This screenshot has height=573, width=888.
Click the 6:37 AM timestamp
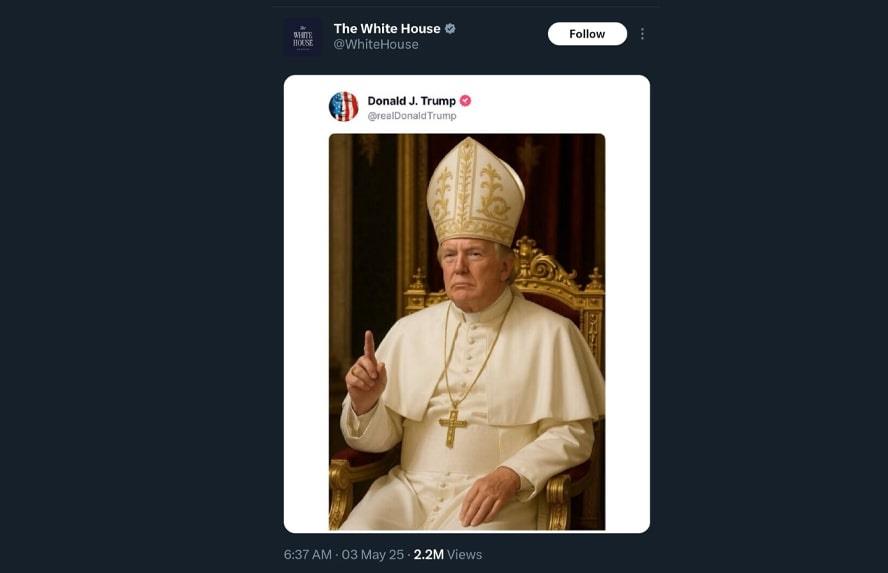pyautogui.click(x=307, y=554)
